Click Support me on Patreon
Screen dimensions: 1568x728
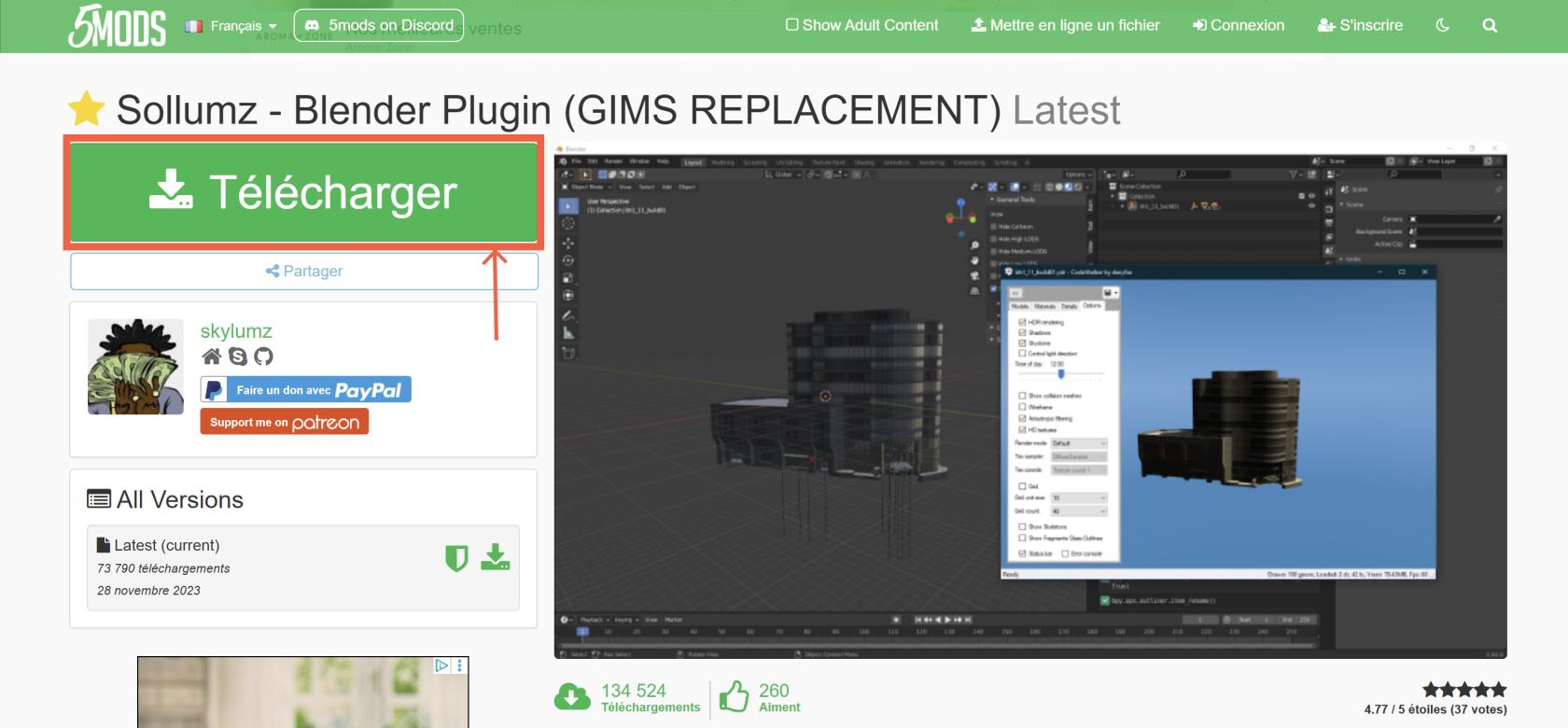[284, 423]
